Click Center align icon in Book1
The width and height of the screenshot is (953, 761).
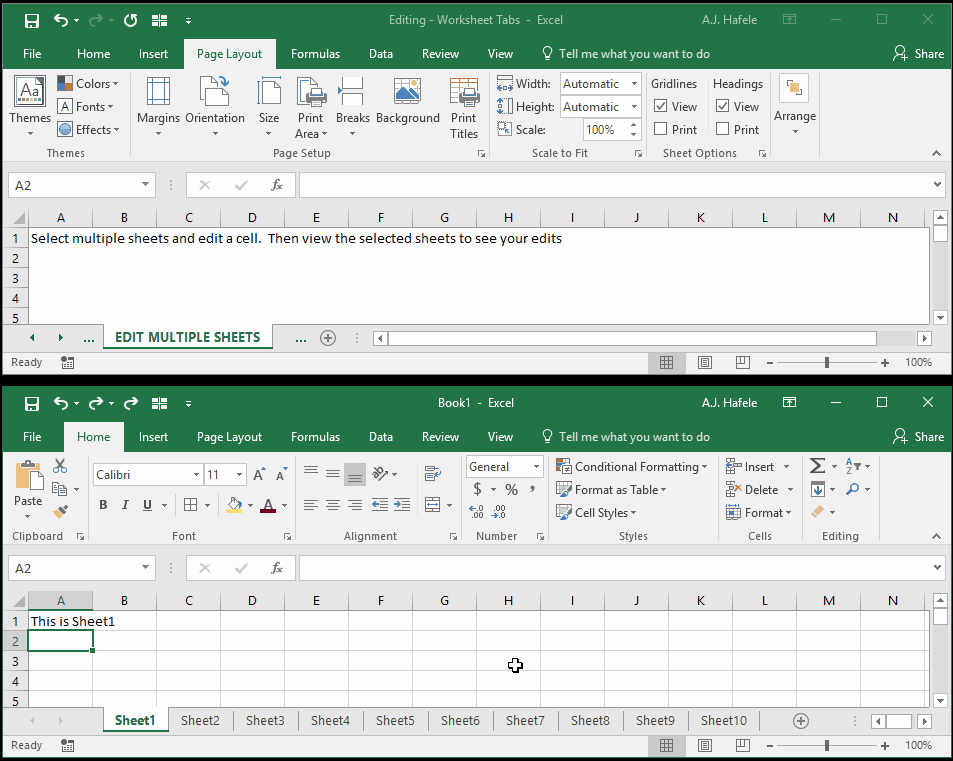pos(332,505)
